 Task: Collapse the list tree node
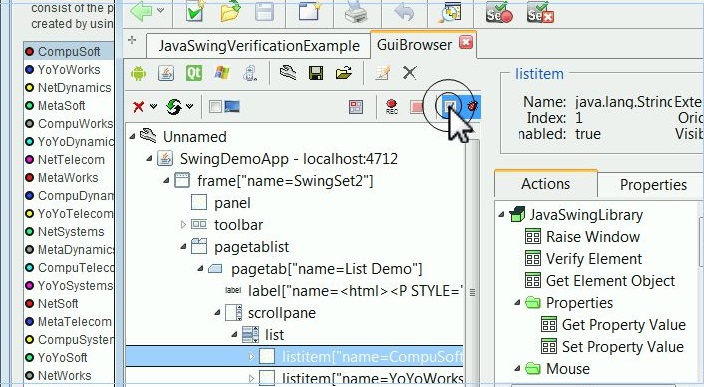pyautogui.click(x=234, y=334)
